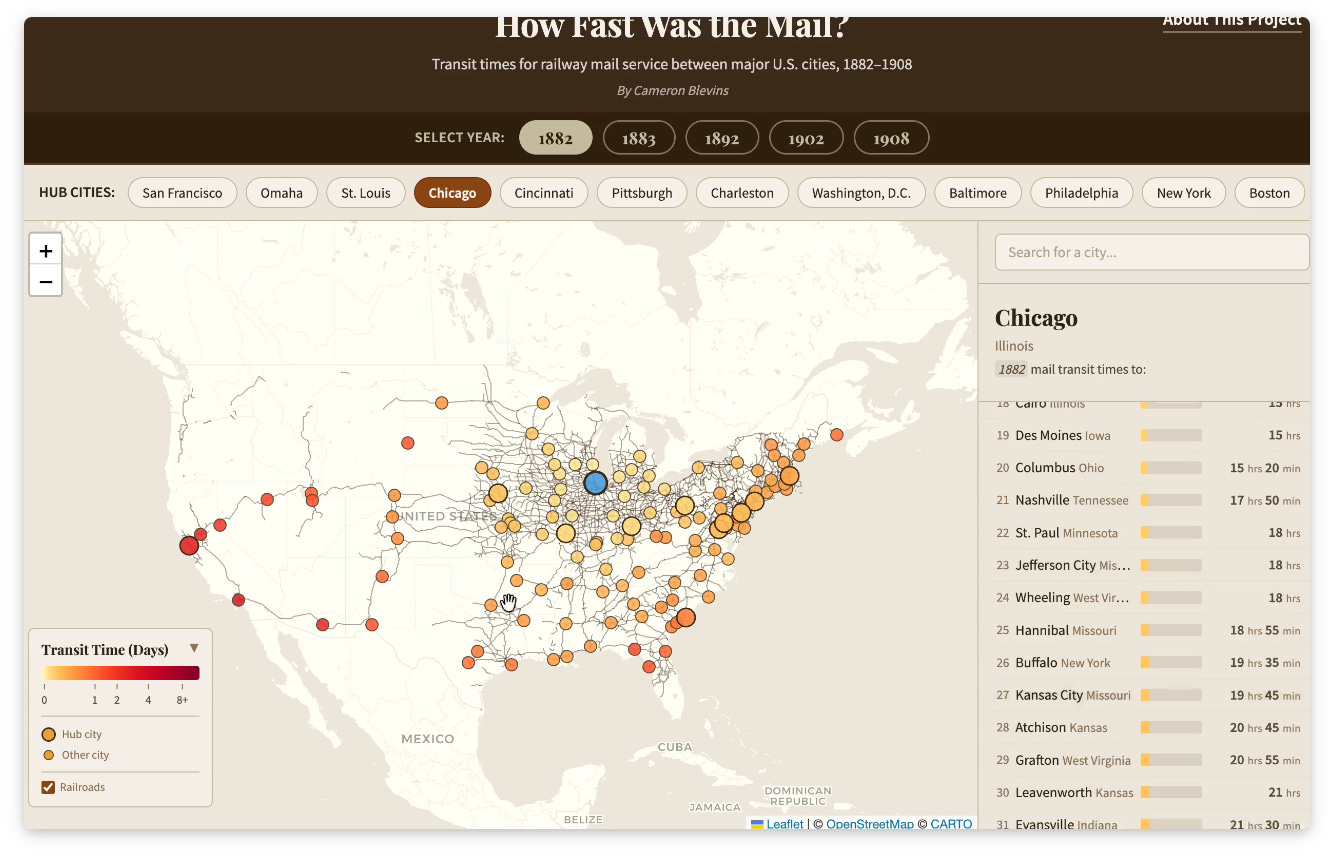Choose Charleston hub city
The image size is (1342, 856).
click(742, 193)
